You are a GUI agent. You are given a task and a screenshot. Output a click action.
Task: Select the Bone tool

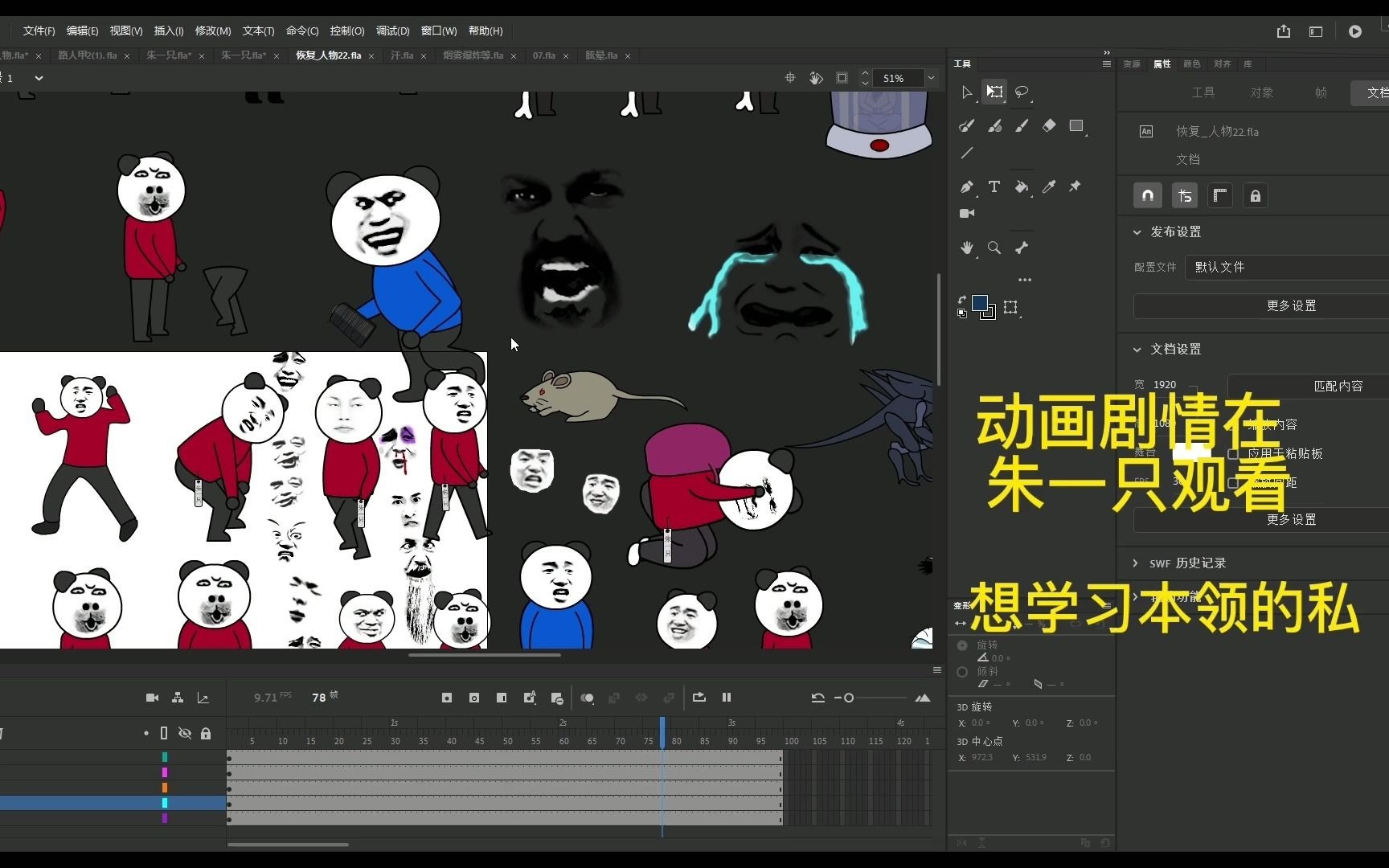click(1022, 248)
